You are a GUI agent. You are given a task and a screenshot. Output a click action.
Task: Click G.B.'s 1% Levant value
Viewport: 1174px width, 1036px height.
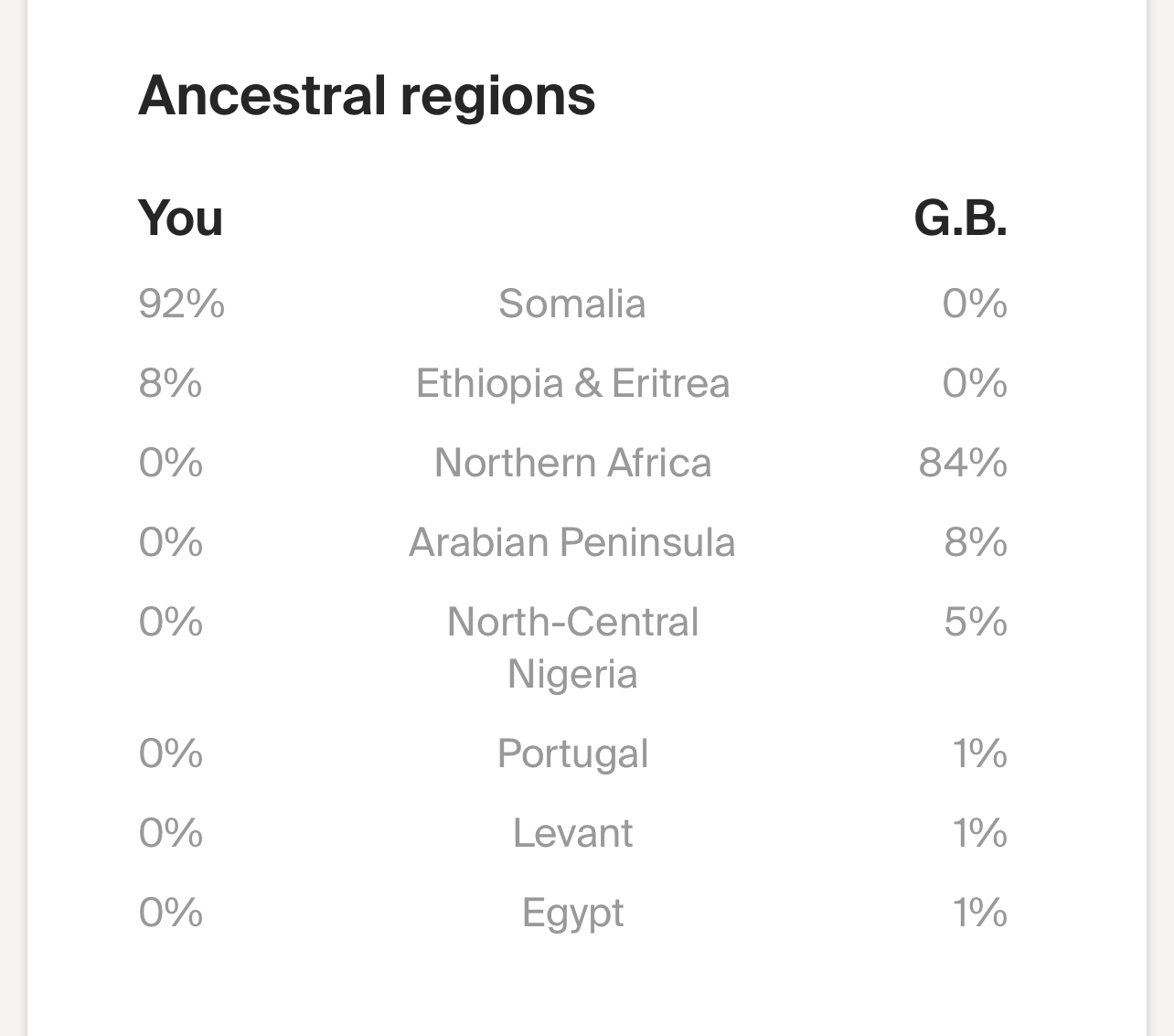click(979, 833)
